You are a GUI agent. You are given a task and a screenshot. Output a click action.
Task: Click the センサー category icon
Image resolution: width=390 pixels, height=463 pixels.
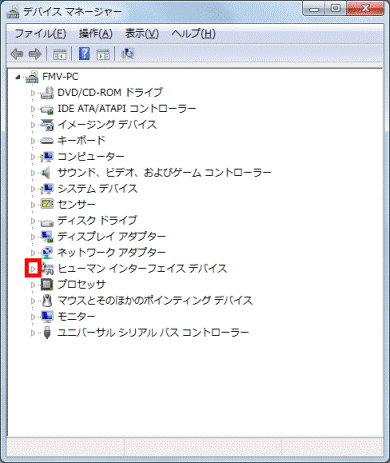coord(47,204)
